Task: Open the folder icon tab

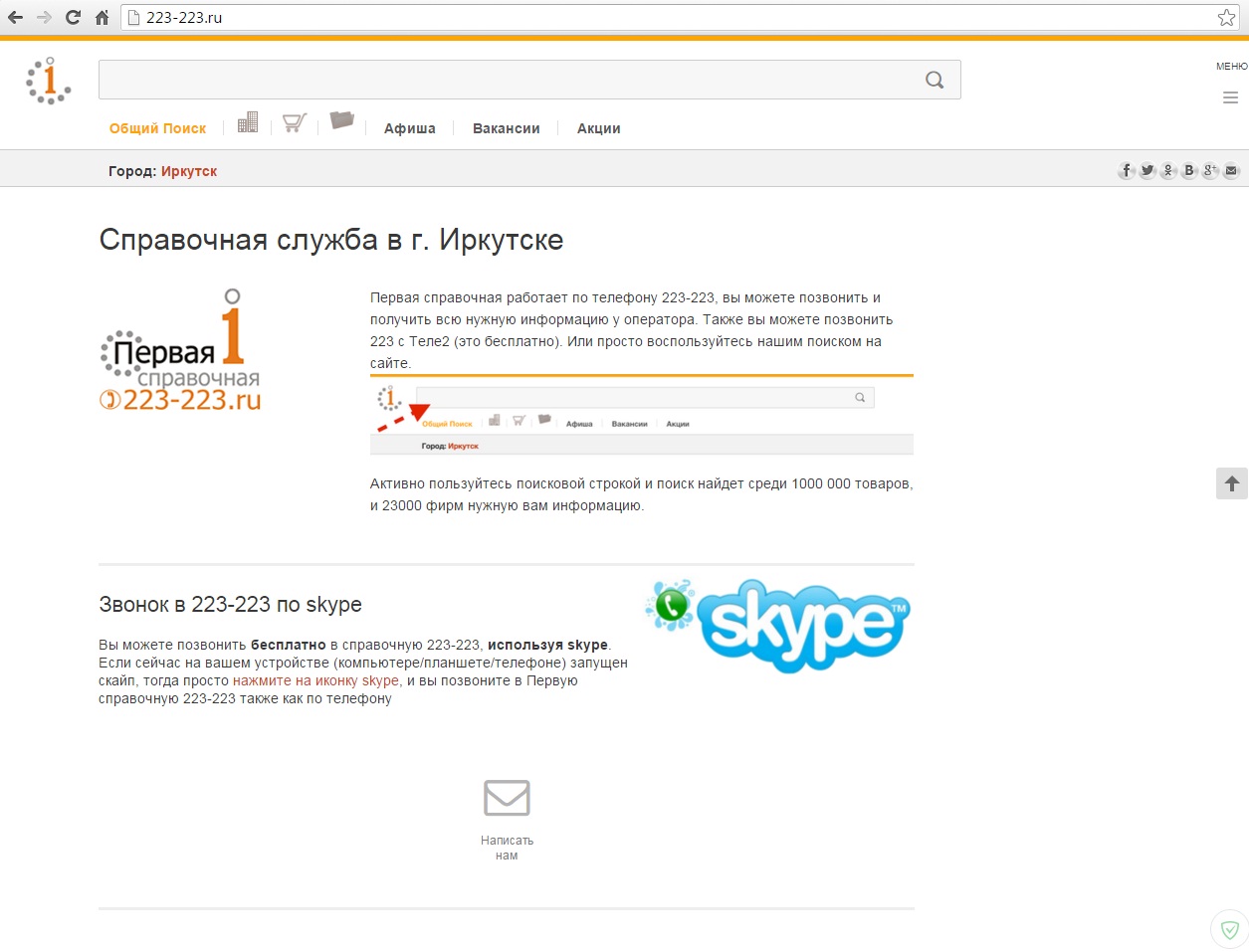Action: click(342, 119)
